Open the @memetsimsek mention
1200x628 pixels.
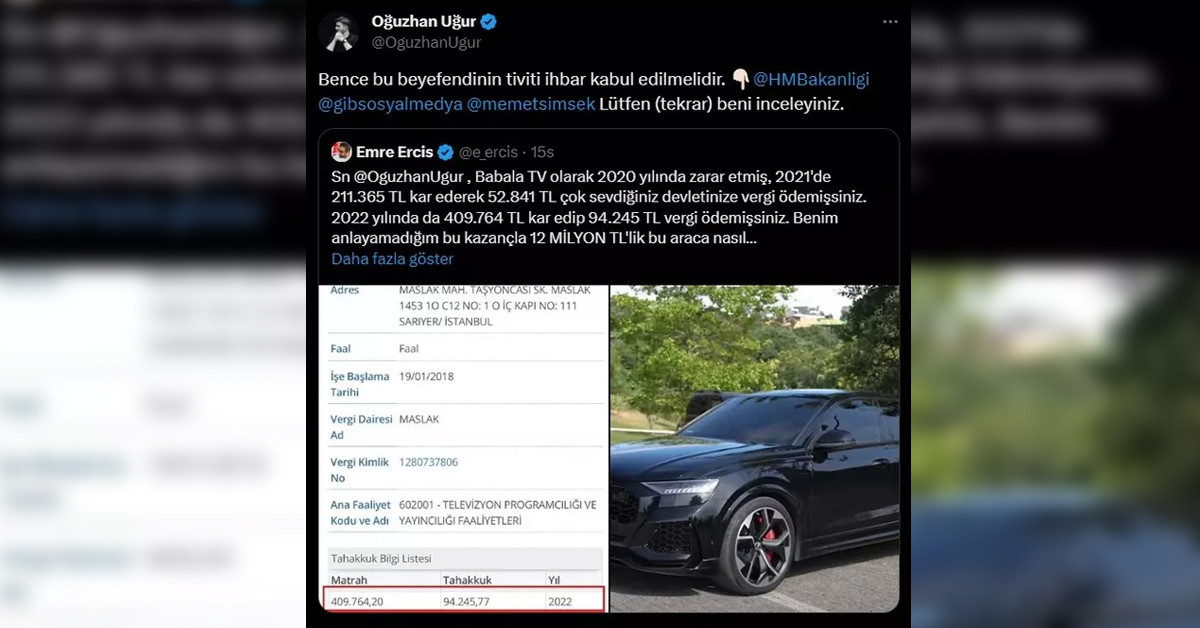click(530, 104)
